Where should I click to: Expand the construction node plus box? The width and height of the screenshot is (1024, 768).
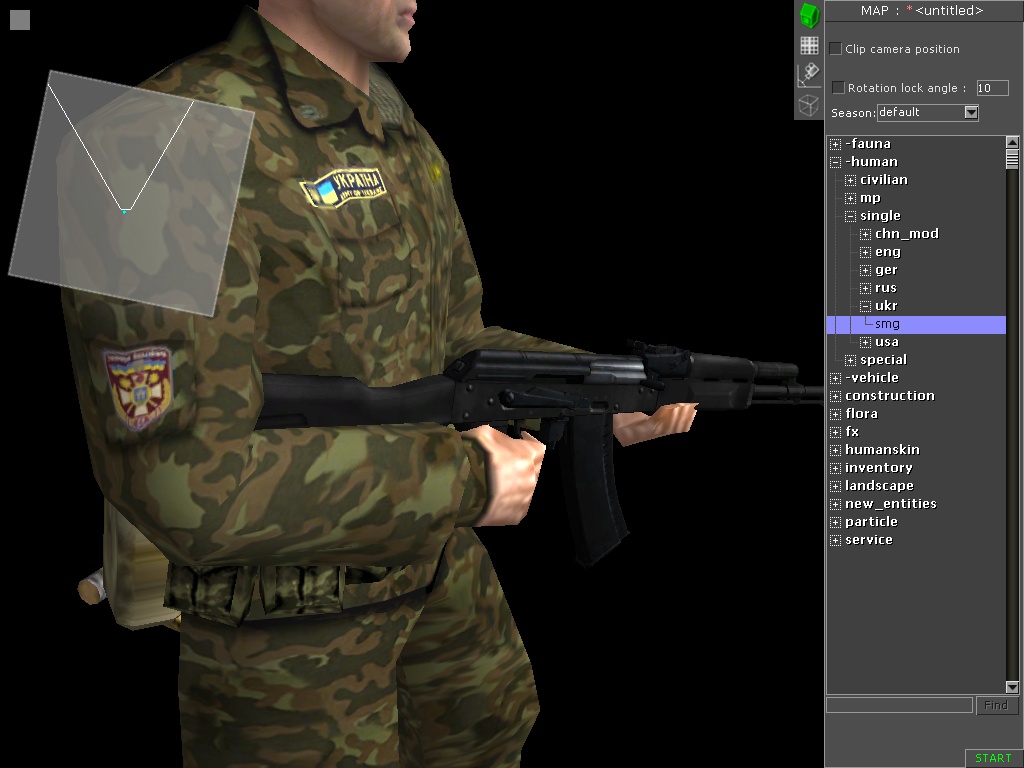835,396
